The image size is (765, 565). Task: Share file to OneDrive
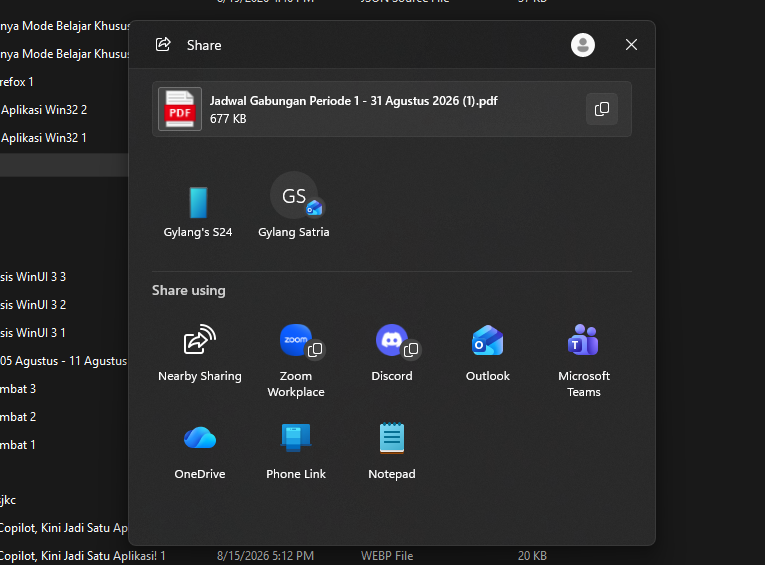(200, 451)
